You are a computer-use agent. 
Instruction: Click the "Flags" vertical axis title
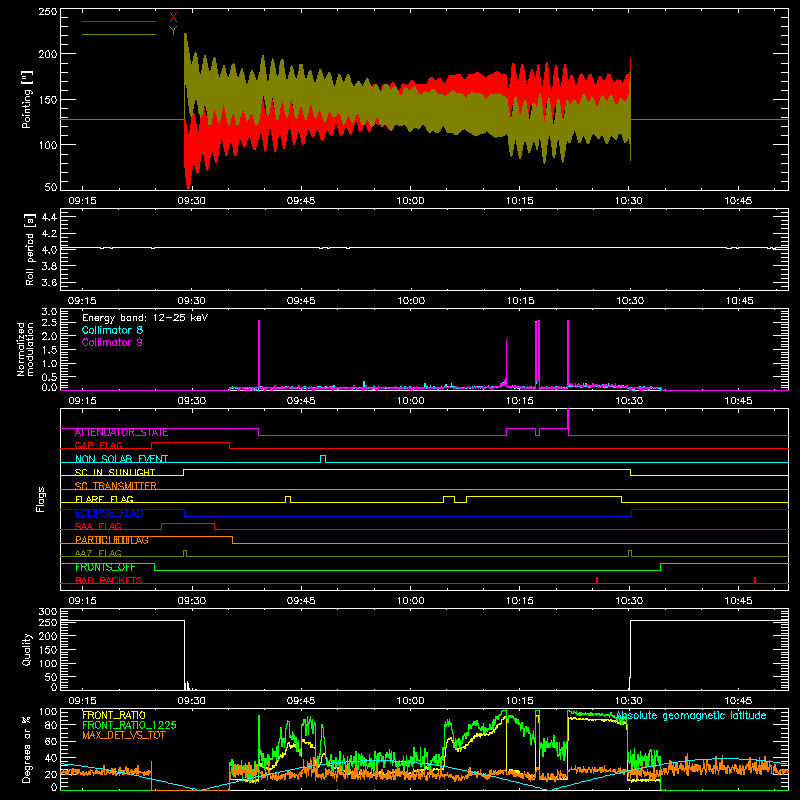(40, 499)
